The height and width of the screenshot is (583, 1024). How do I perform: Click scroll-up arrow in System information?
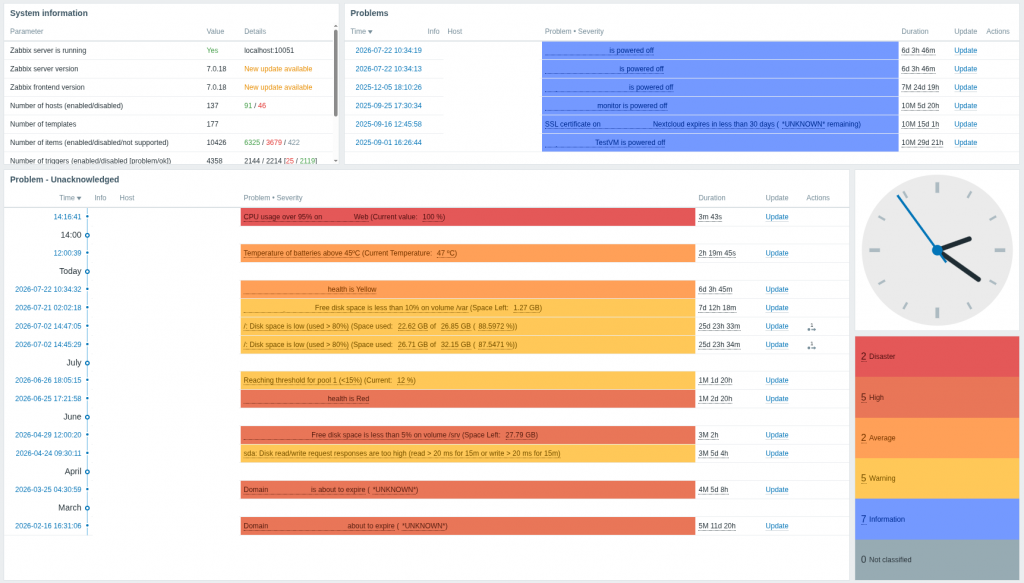point(336,27)
